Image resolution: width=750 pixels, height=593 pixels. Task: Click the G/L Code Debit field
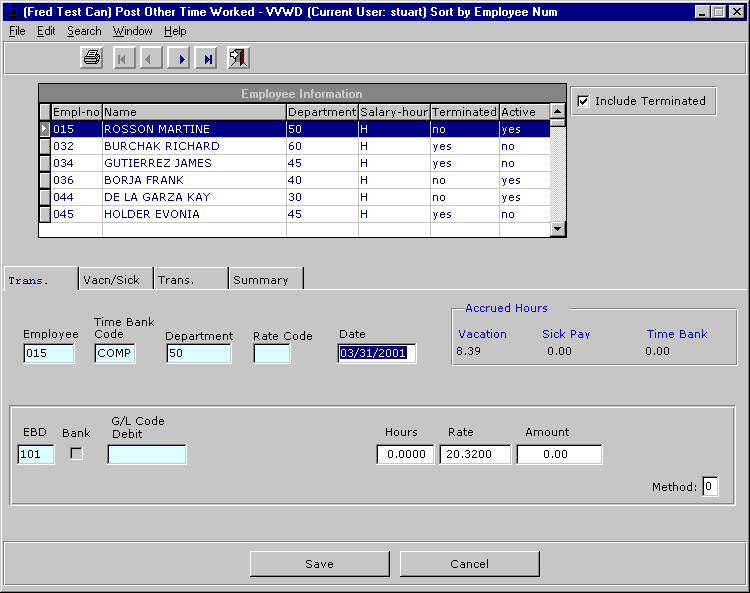click(x=146, y=455)
